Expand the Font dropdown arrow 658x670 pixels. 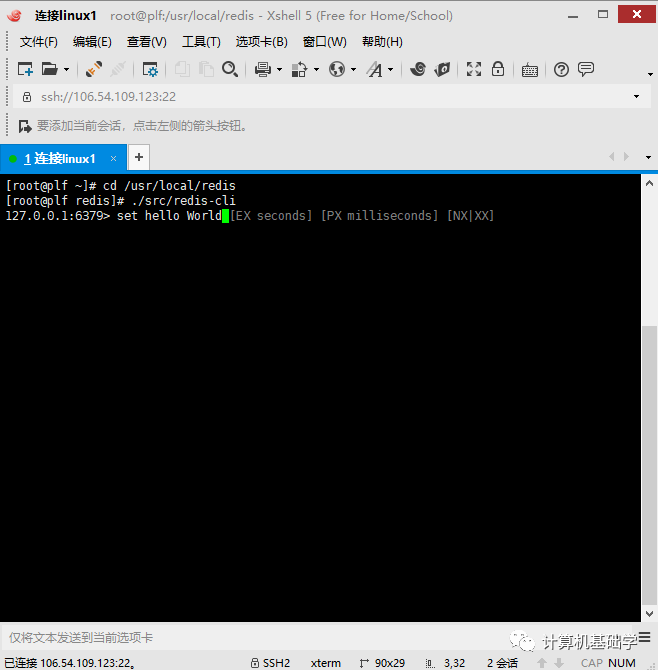(391, 70)
